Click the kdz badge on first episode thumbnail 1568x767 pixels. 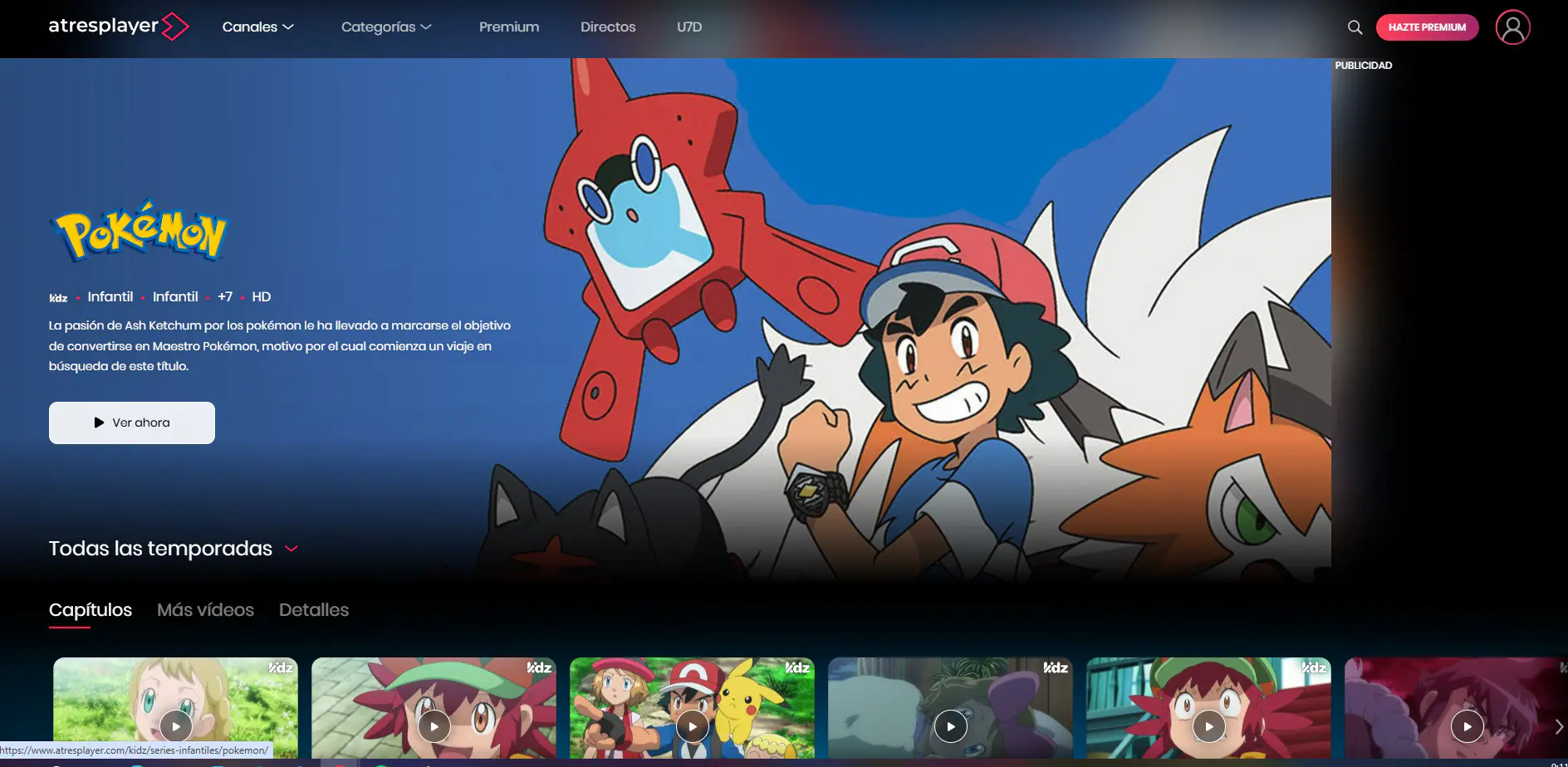(281, 667)
